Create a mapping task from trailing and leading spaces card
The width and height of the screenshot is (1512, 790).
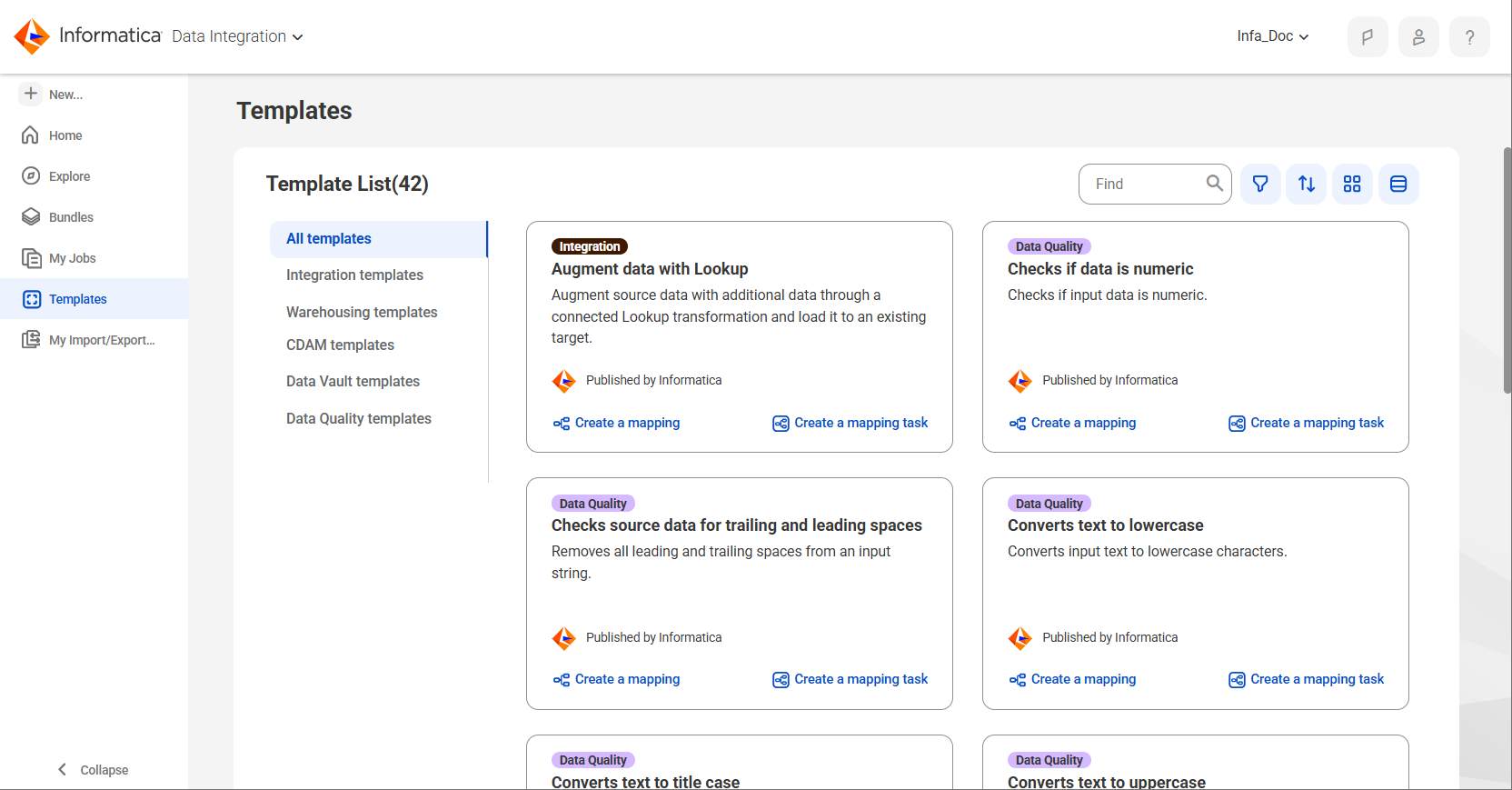tap(850, 679)
